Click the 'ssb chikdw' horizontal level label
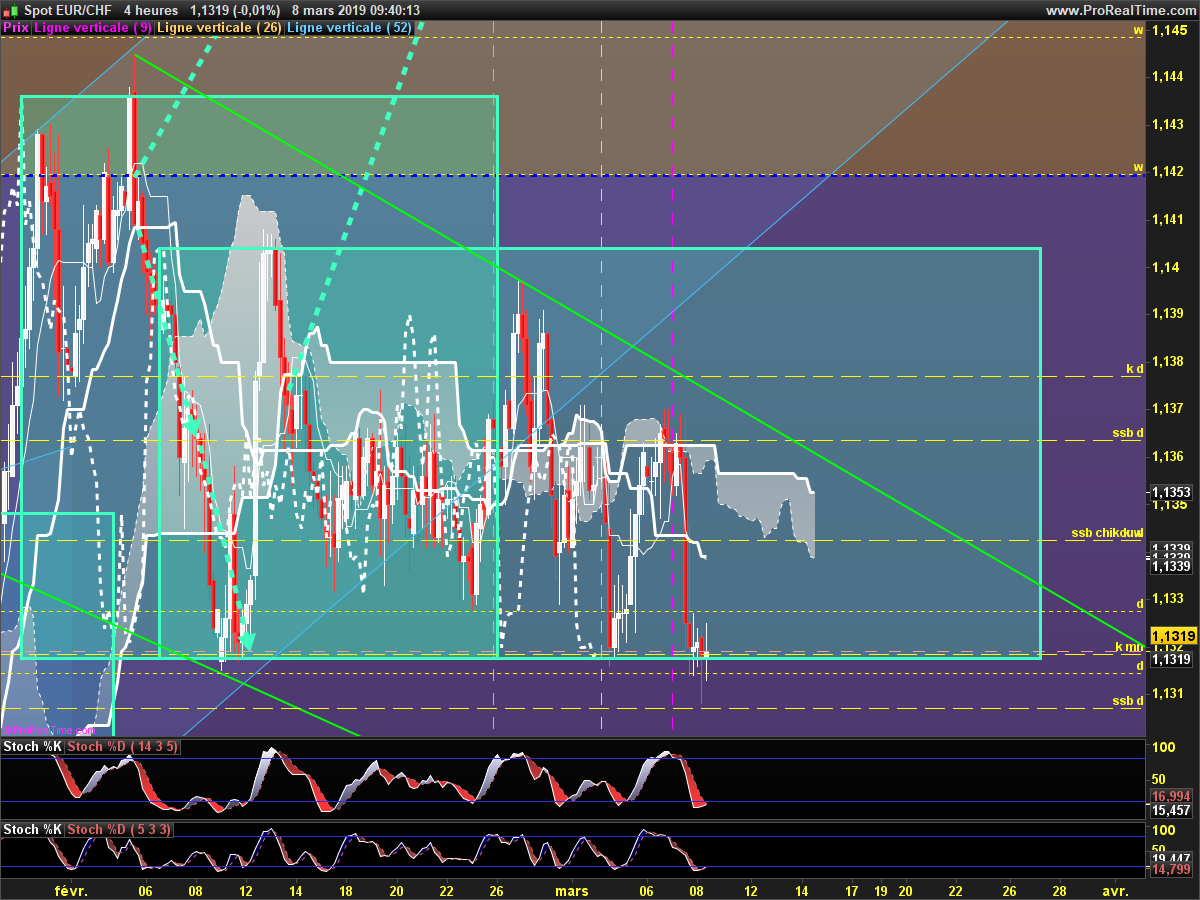This screenshot has height=900, width=1200. click(1107, 532)
